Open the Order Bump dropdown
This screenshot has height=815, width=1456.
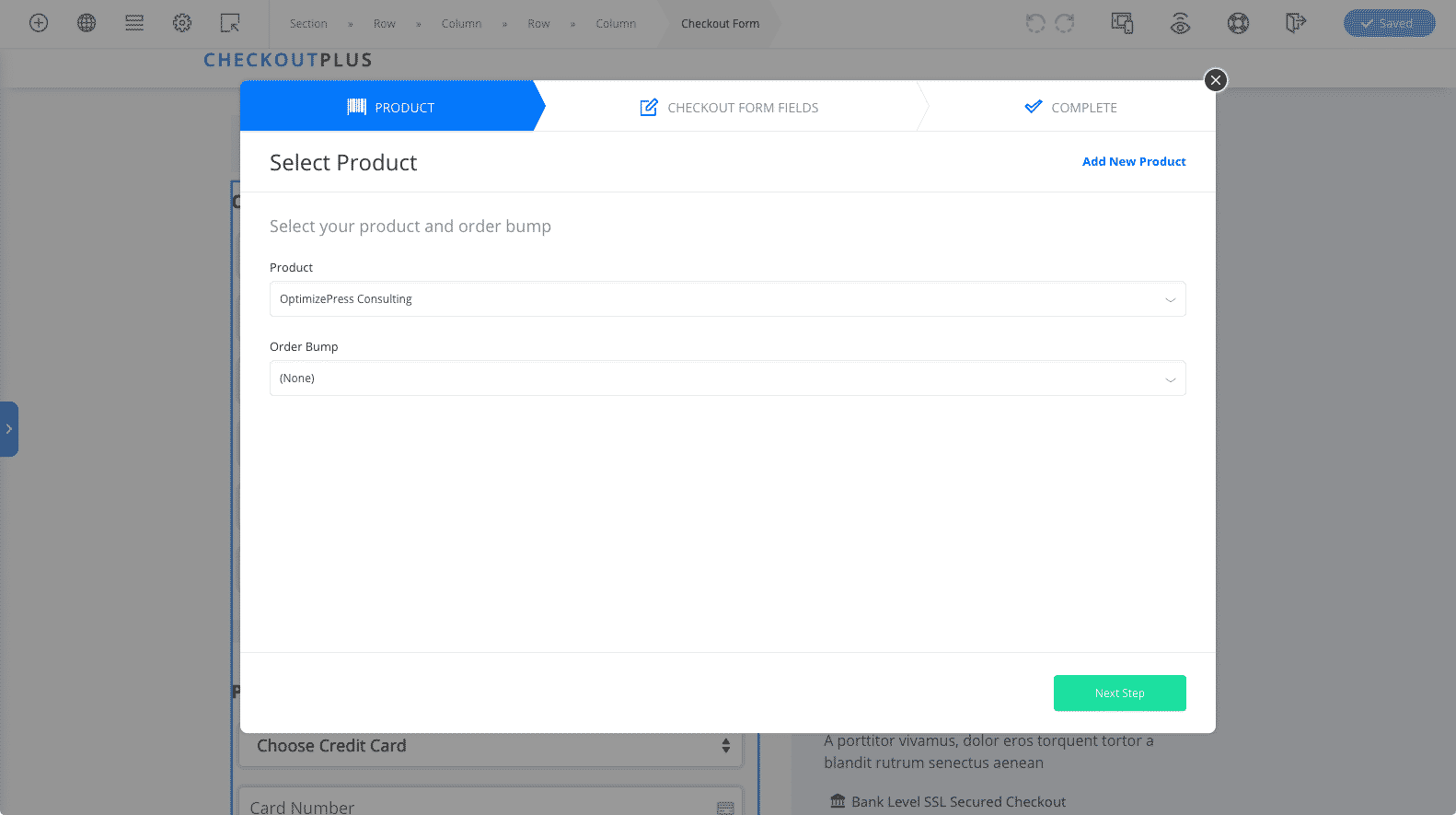pos(727,378)
